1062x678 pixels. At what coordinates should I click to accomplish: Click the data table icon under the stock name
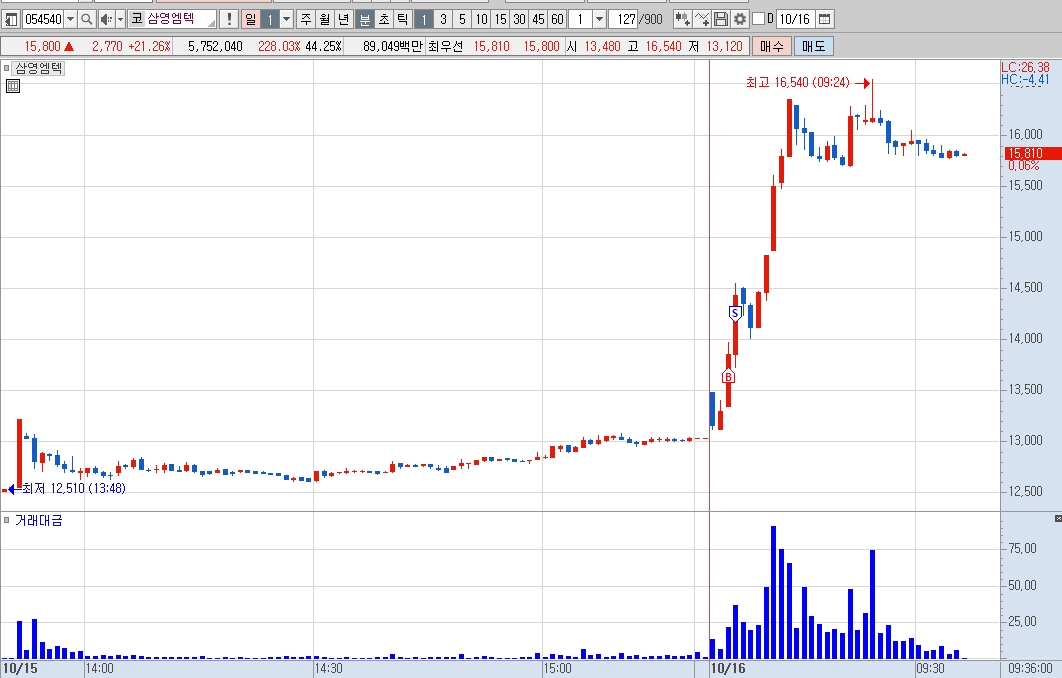click(12, 86)
